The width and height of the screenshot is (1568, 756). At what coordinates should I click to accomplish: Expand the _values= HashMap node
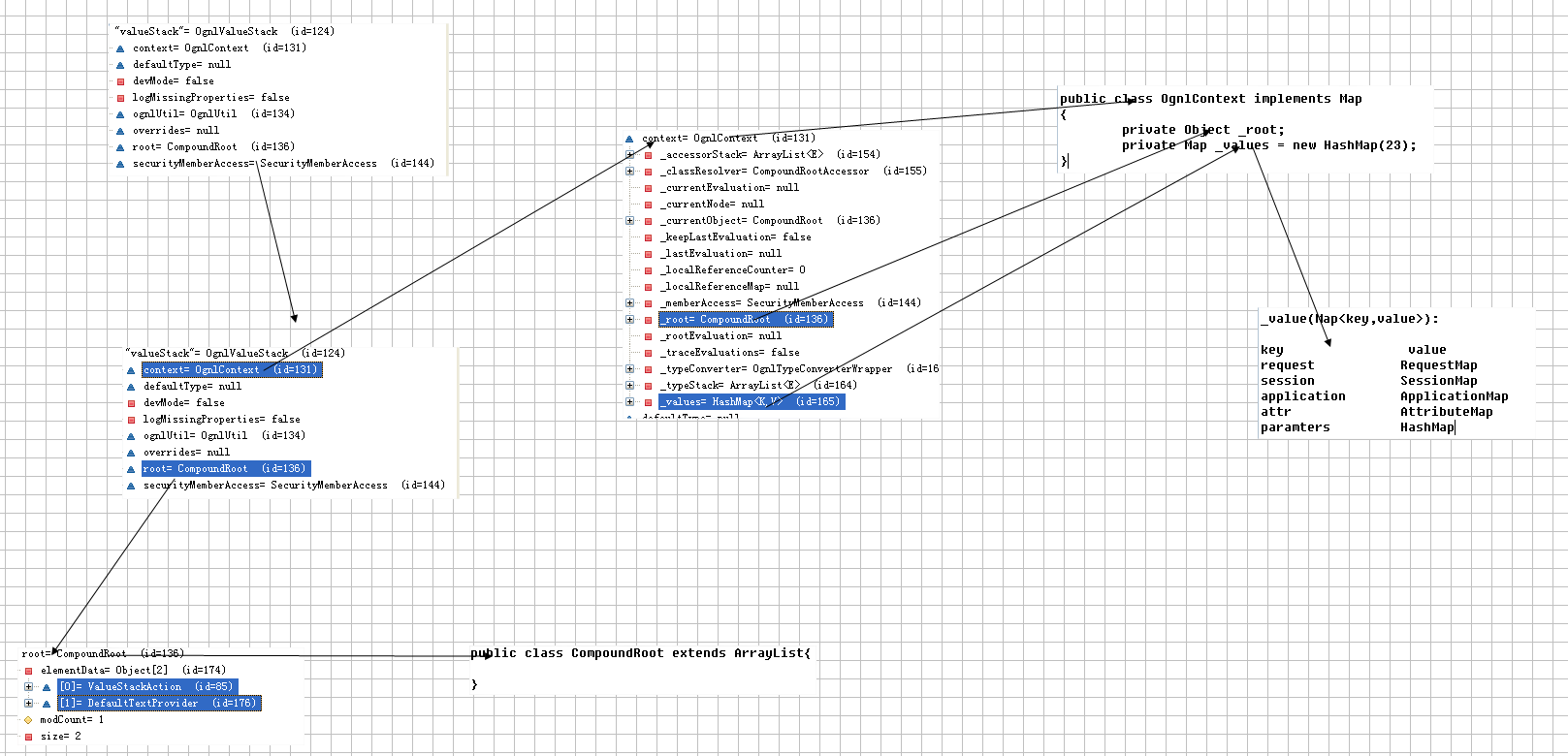tap(630, 402)
